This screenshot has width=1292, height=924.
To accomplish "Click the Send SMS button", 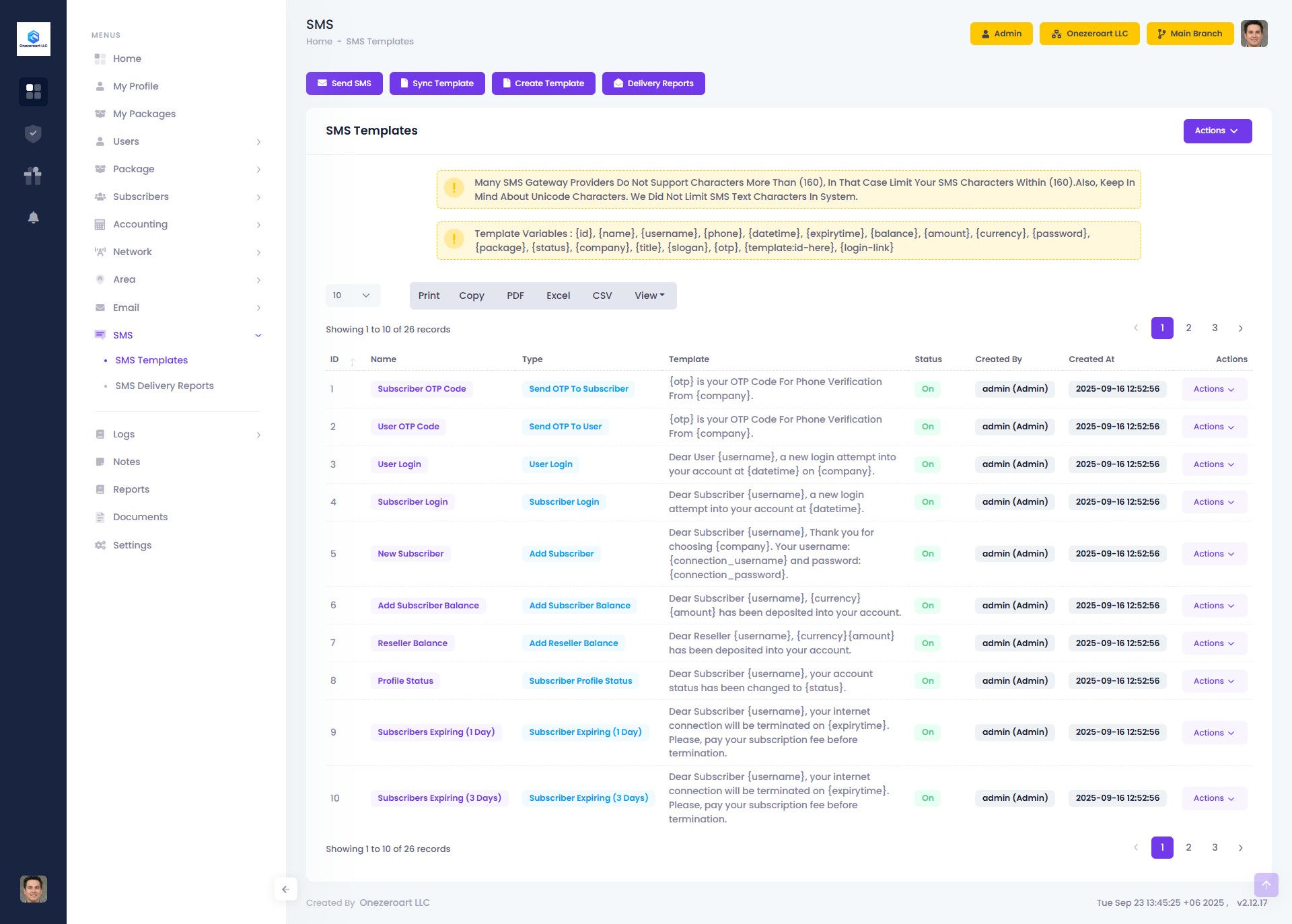I will coord(344,83).
